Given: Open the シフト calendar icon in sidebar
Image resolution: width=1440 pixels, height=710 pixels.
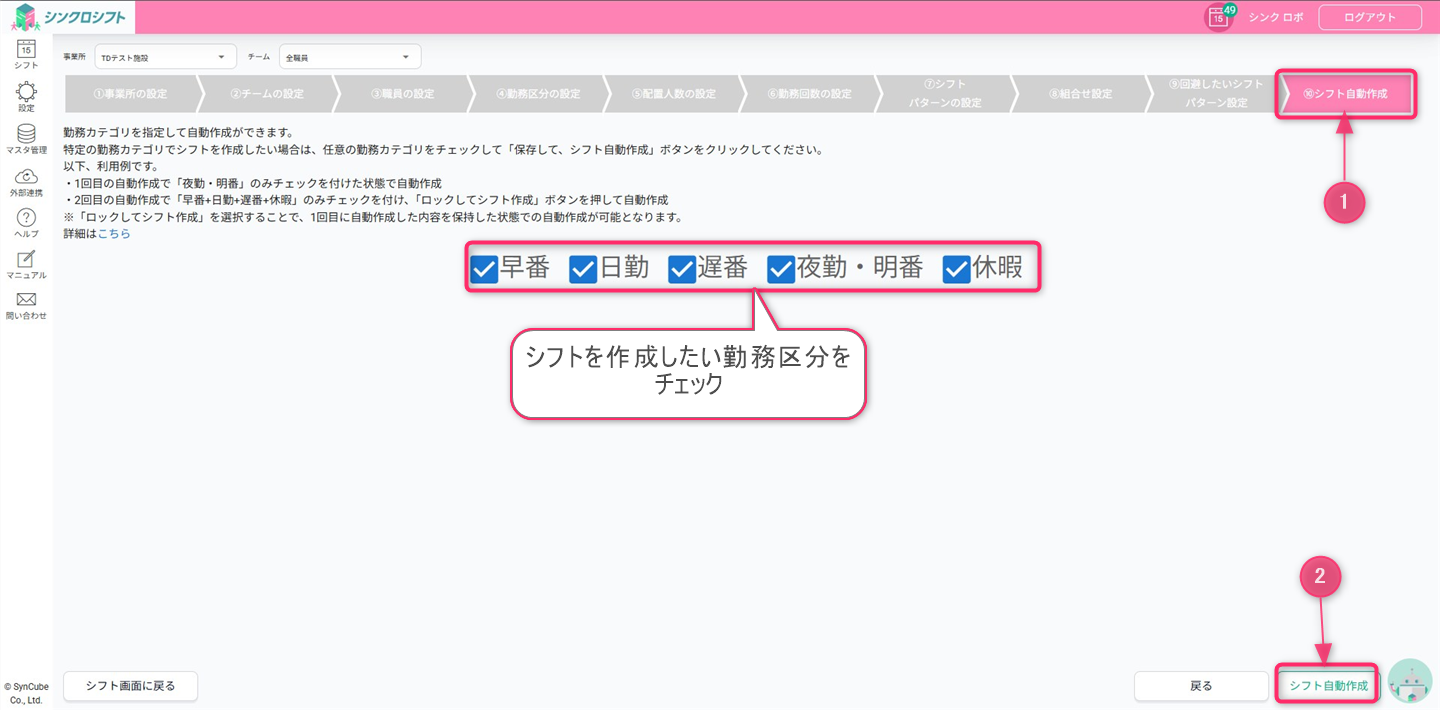Looking at the screenshot, I should click(x=26, y=50).
